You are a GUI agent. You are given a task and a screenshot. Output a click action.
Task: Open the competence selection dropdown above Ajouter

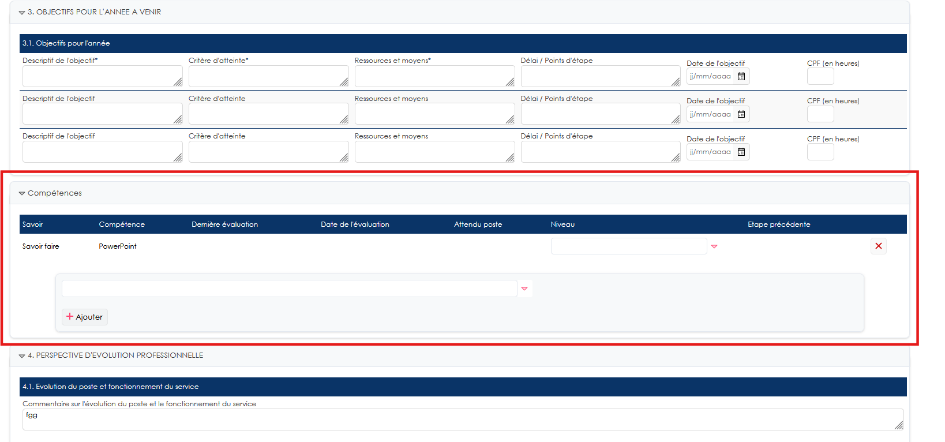(x=524, y=289)
